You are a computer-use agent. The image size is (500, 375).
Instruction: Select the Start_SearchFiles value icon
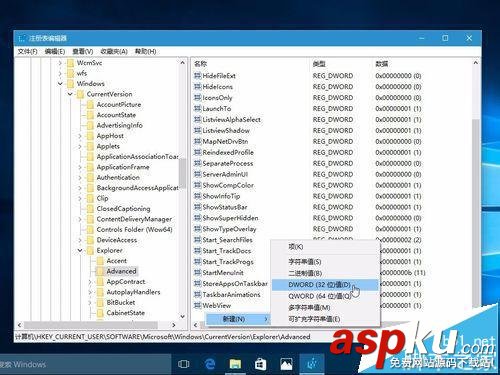click(x=198, y=240)
